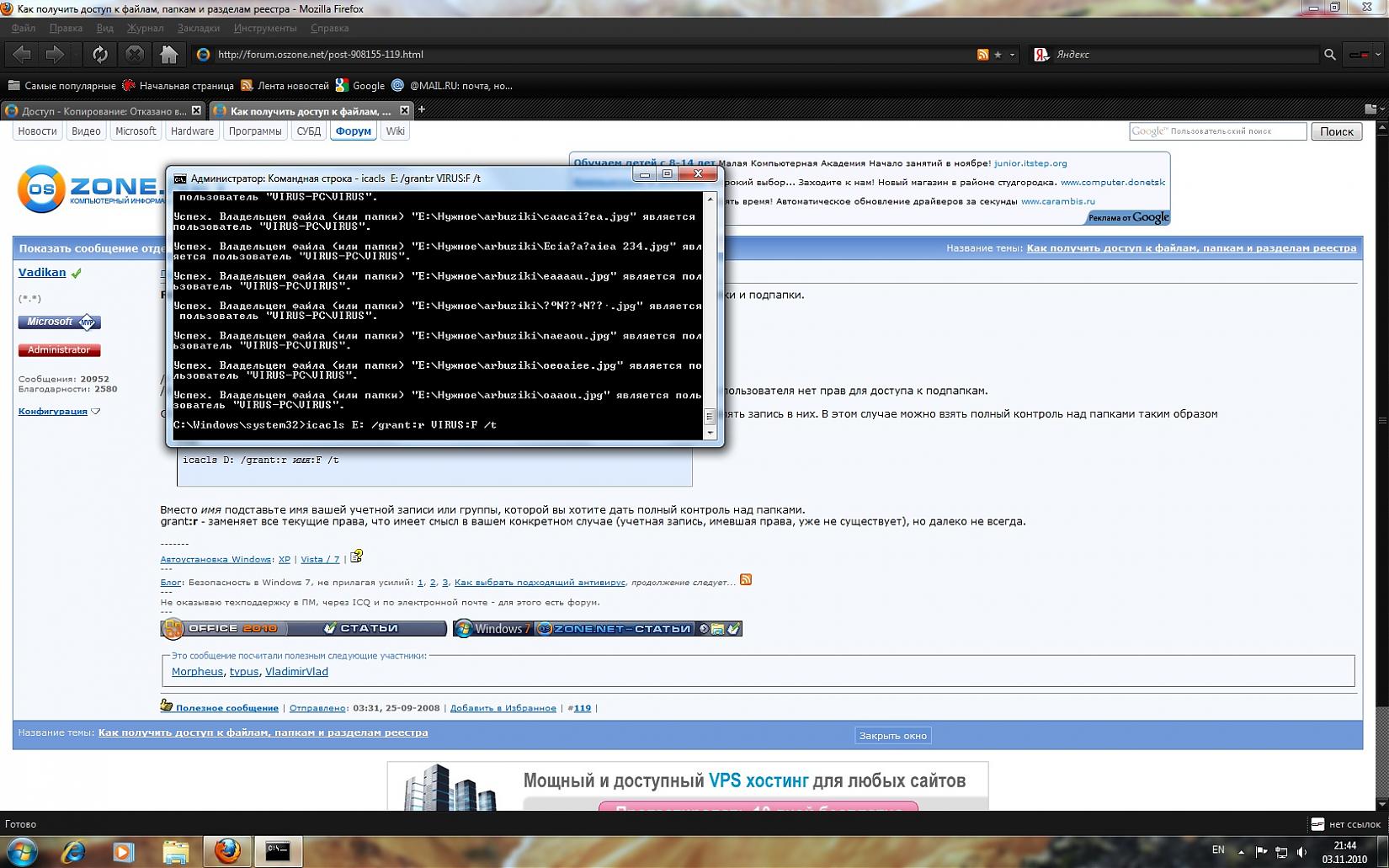Open Windows Media Player from taskbar

(124, 852)
